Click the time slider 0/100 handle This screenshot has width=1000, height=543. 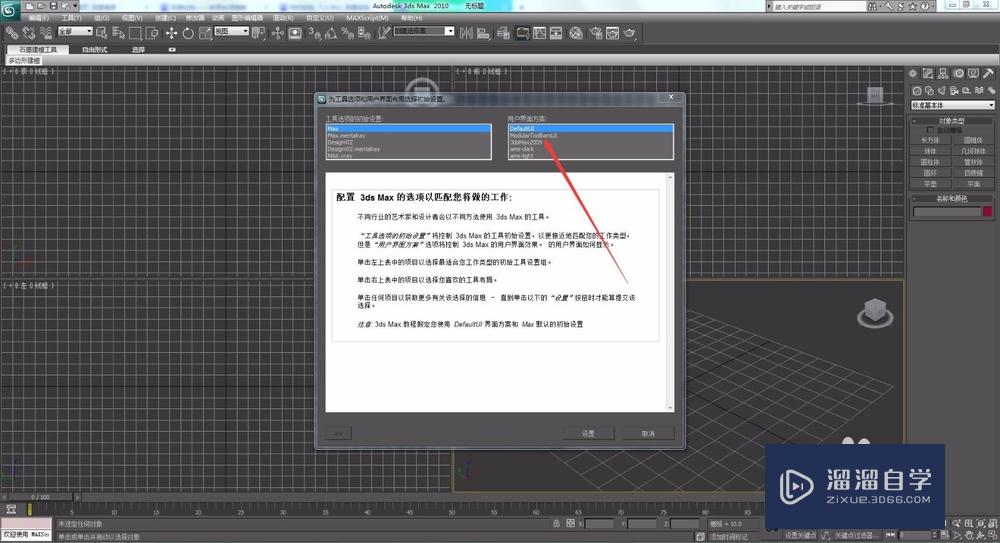click(x=41, y=496)
